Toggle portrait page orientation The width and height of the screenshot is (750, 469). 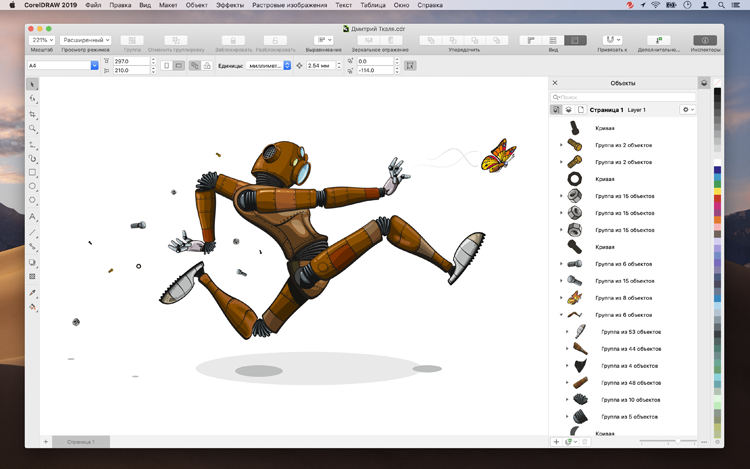click(166, 65)
